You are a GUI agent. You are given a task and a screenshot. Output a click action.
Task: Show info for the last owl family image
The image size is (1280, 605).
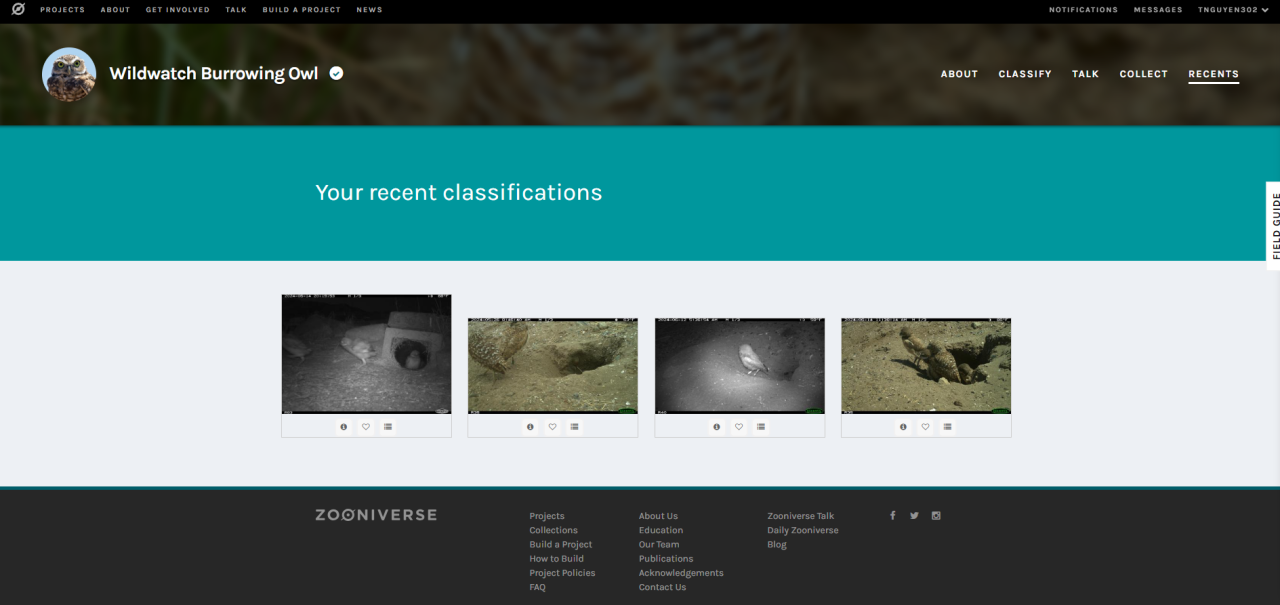(x=904, y=426)
